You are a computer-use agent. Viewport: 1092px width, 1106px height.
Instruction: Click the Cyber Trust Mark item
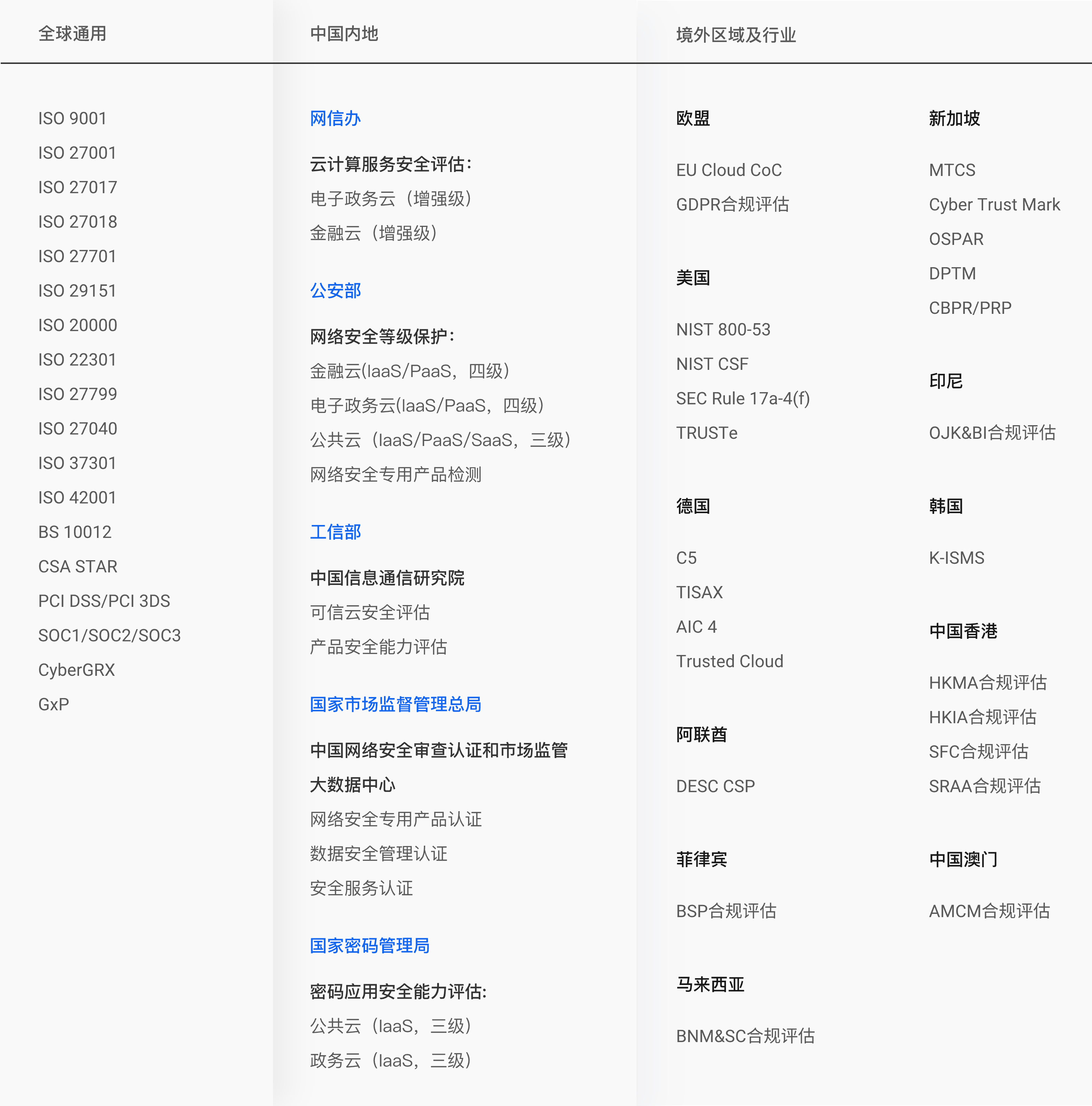tap(994, 204)
